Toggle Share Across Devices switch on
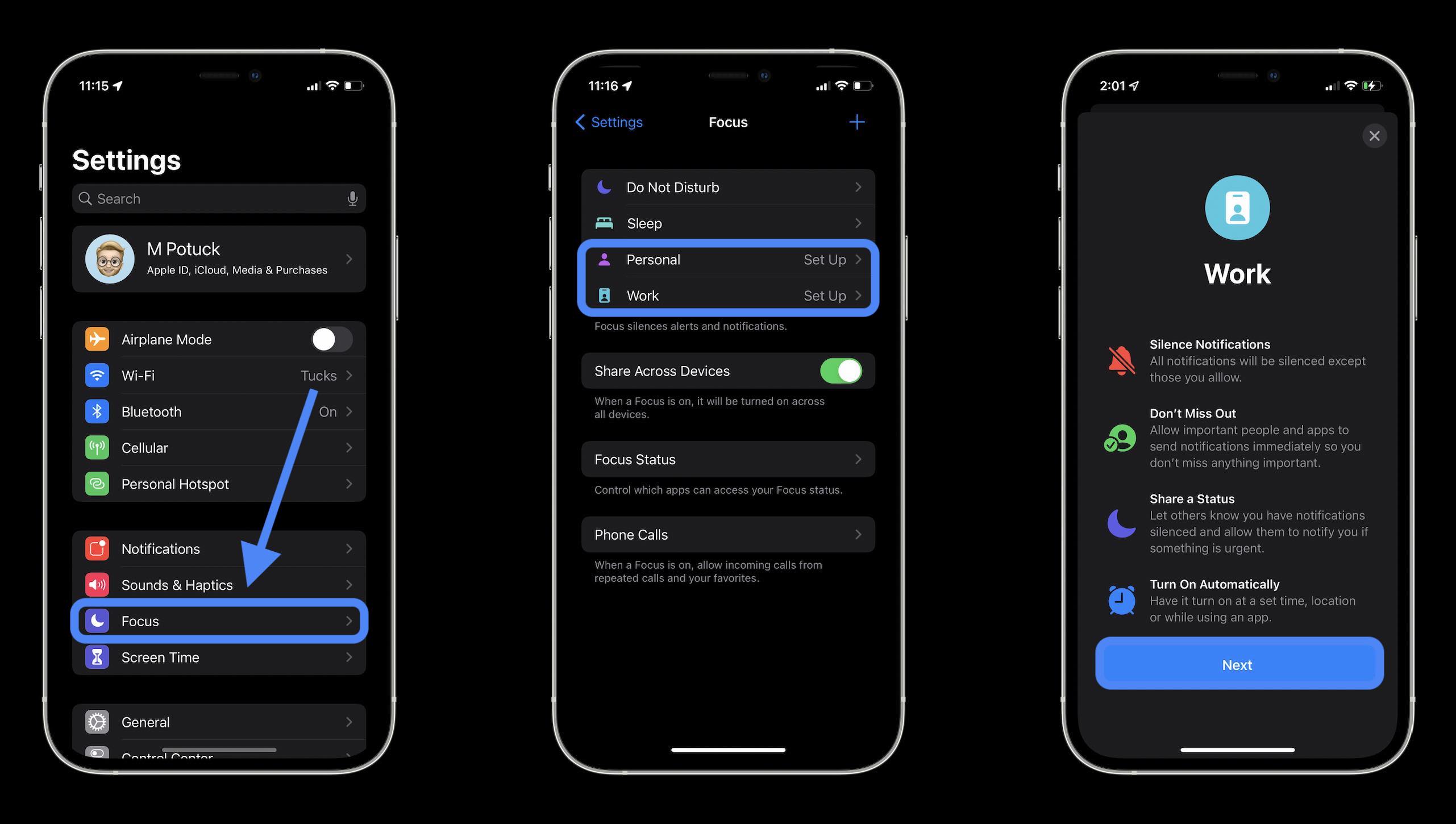 tap(840, 370)
